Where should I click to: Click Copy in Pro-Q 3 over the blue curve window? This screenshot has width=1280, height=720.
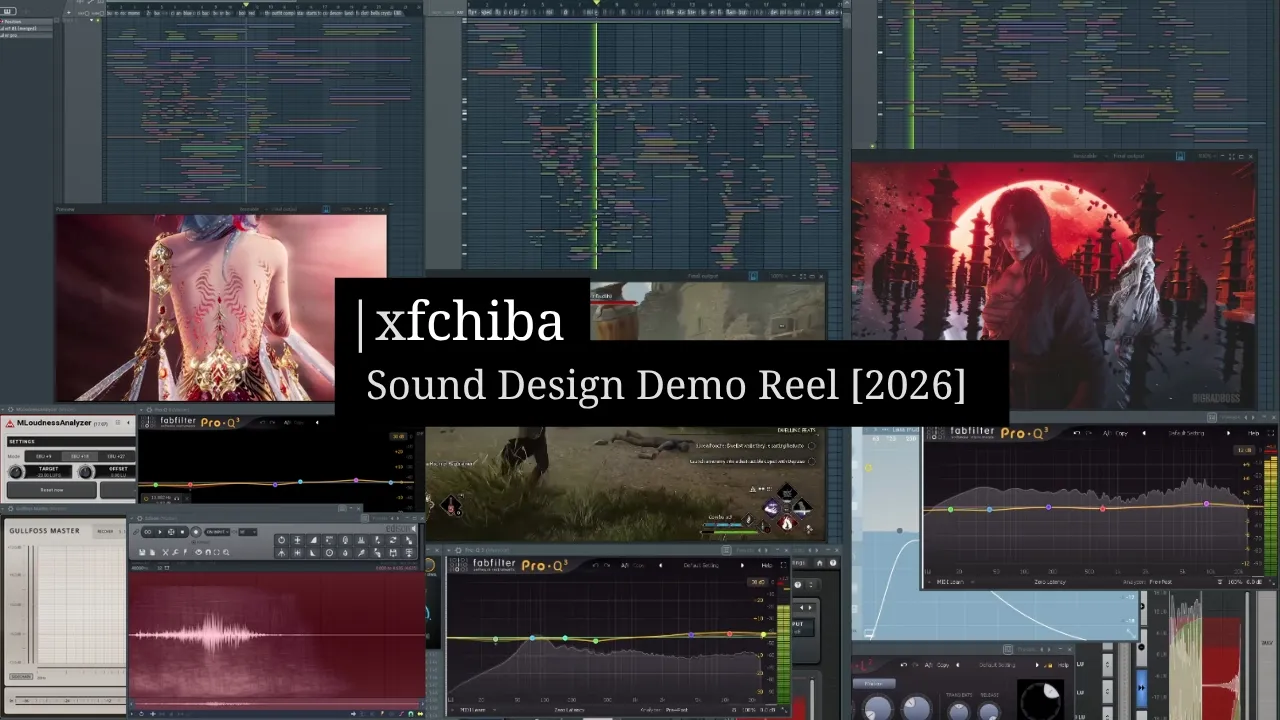point(1121,433)
